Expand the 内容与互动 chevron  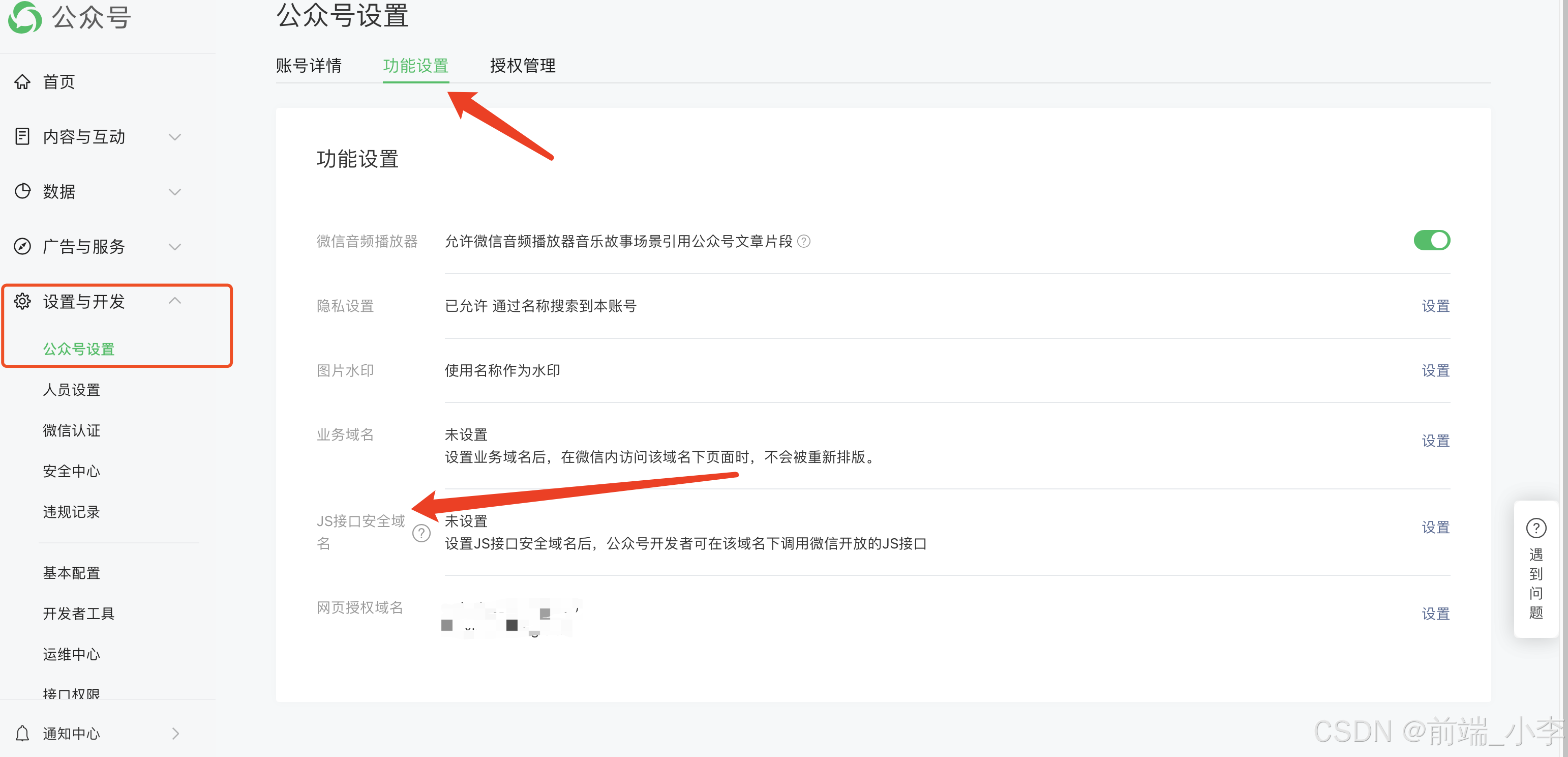[x=175, y=137]
